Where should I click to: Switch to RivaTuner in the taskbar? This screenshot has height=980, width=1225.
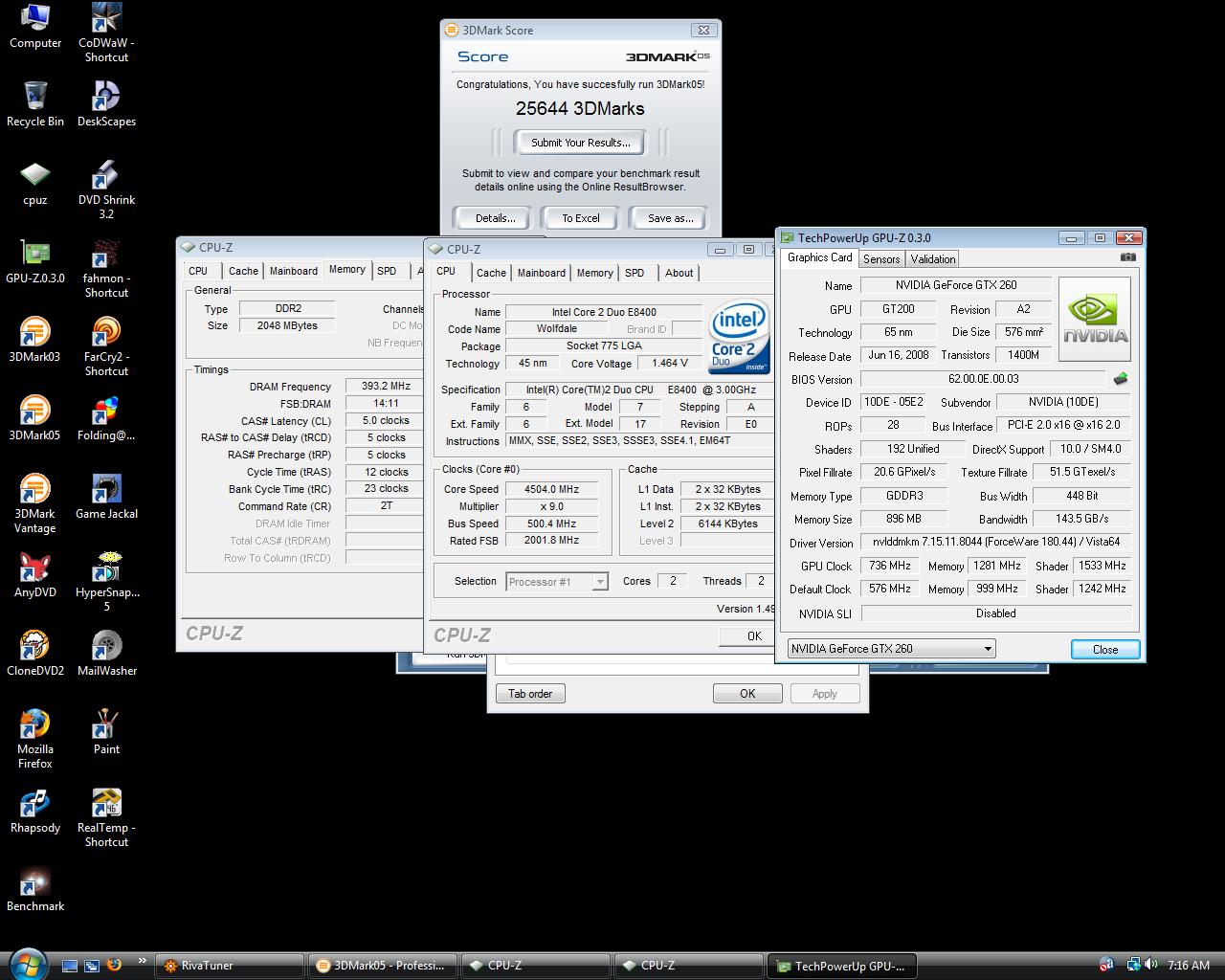[230, 966]
